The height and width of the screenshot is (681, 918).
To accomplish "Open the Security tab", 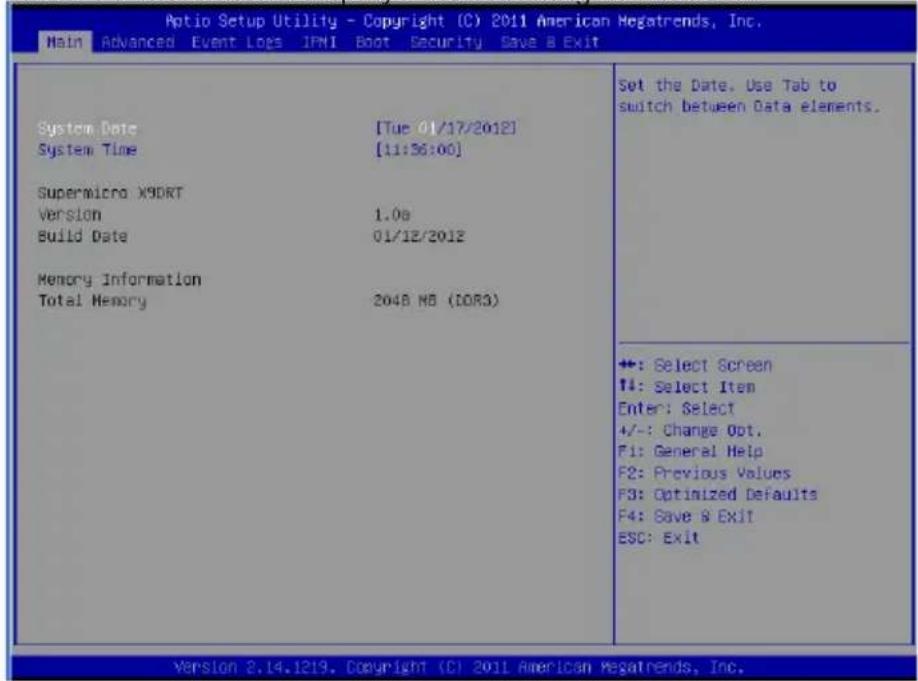I will click(x=446, y=42).
